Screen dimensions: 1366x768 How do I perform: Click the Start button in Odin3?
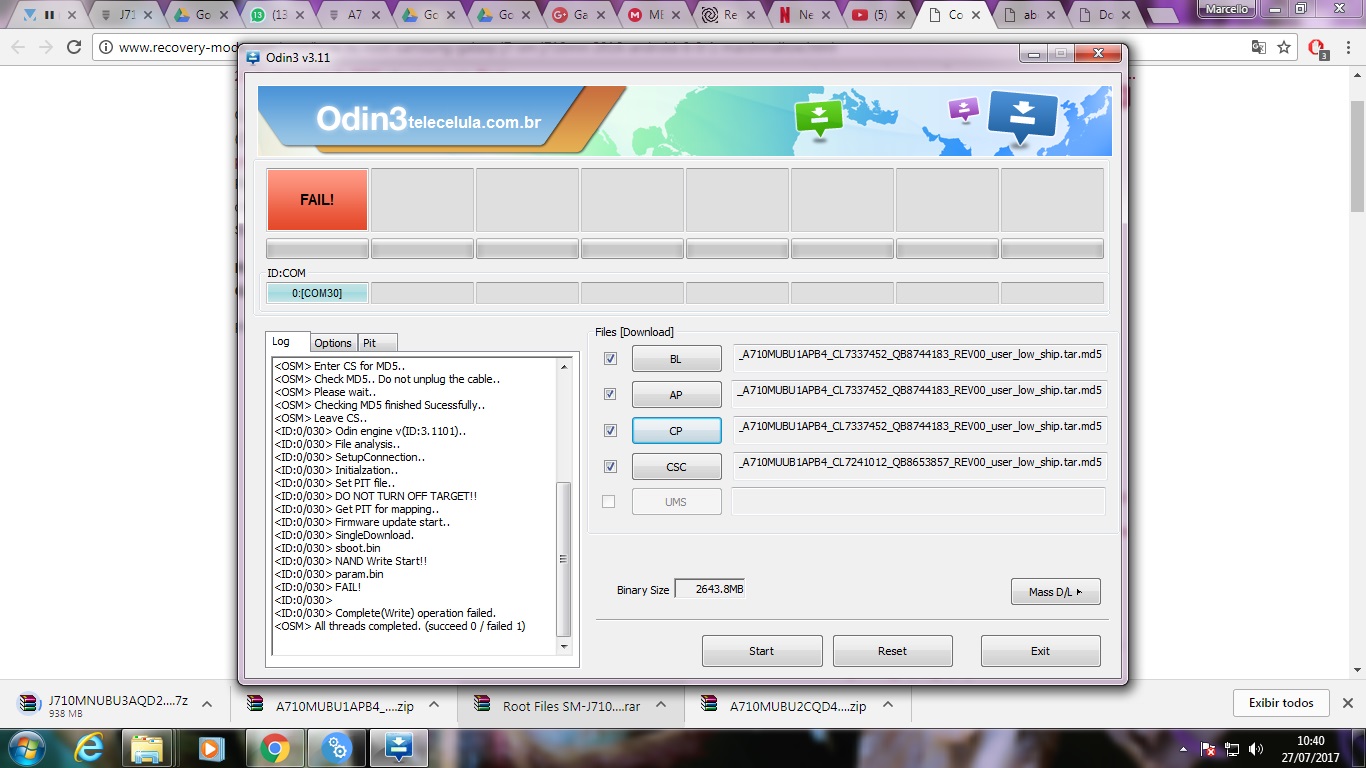pos(762,651)
